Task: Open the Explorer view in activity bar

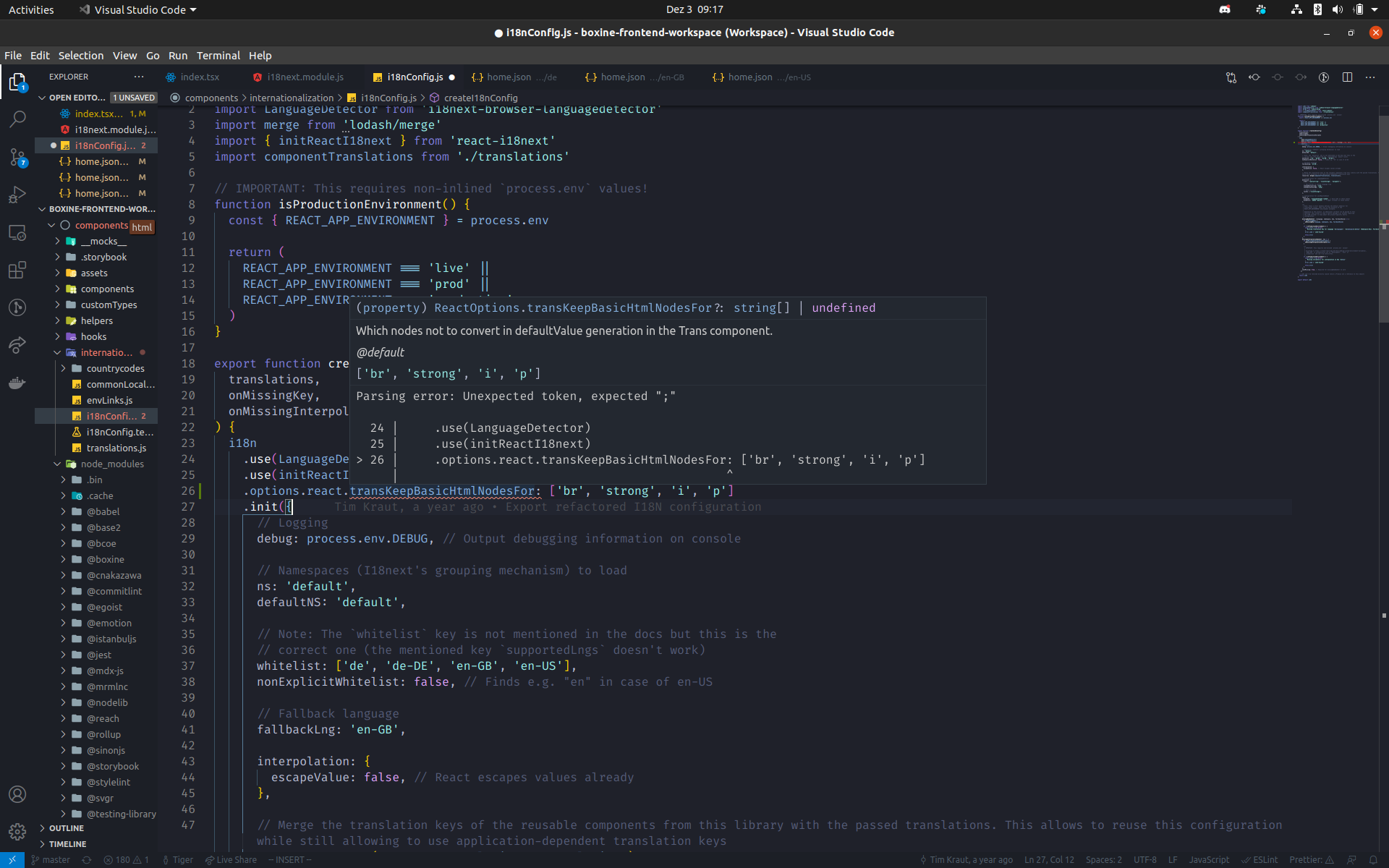Action: [17, 82]
